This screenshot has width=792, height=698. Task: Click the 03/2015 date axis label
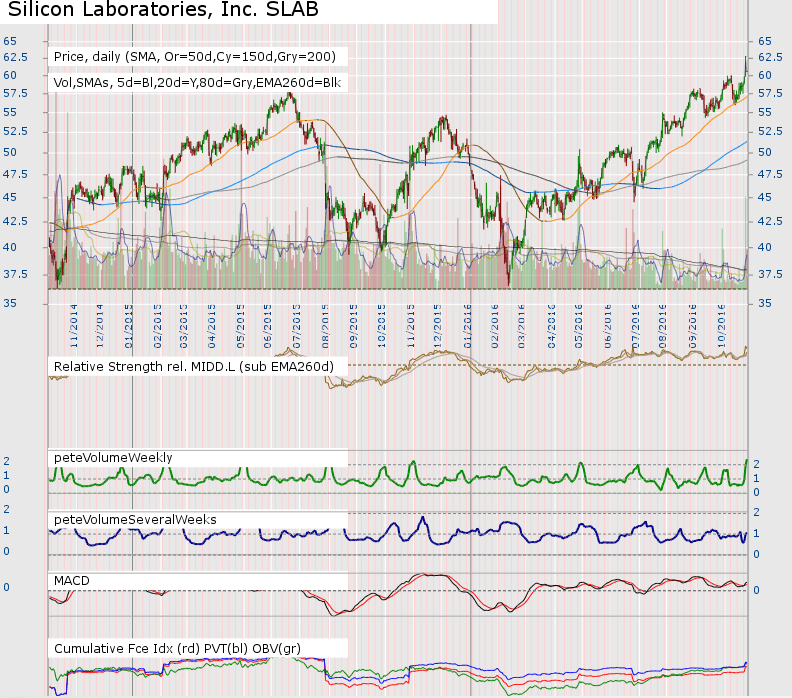point(183,326)
